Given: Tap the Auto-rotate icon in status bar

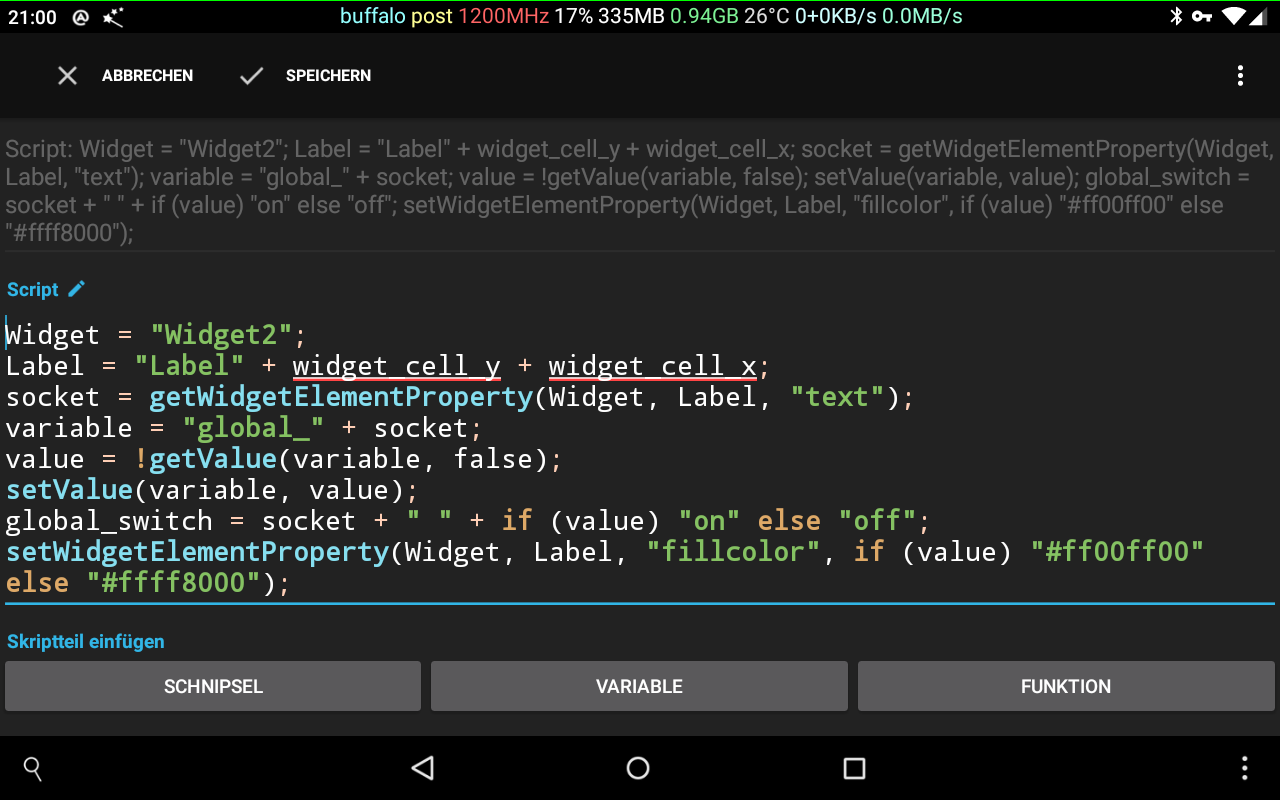Looking at the screenshot, I should 82,17.
